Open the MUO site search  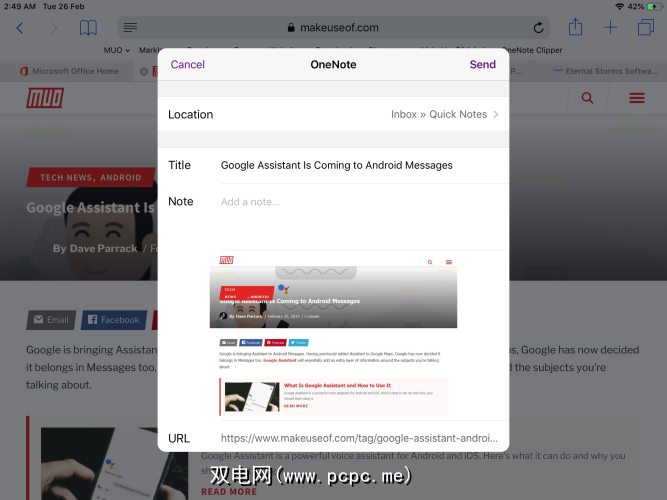(587, 98)
